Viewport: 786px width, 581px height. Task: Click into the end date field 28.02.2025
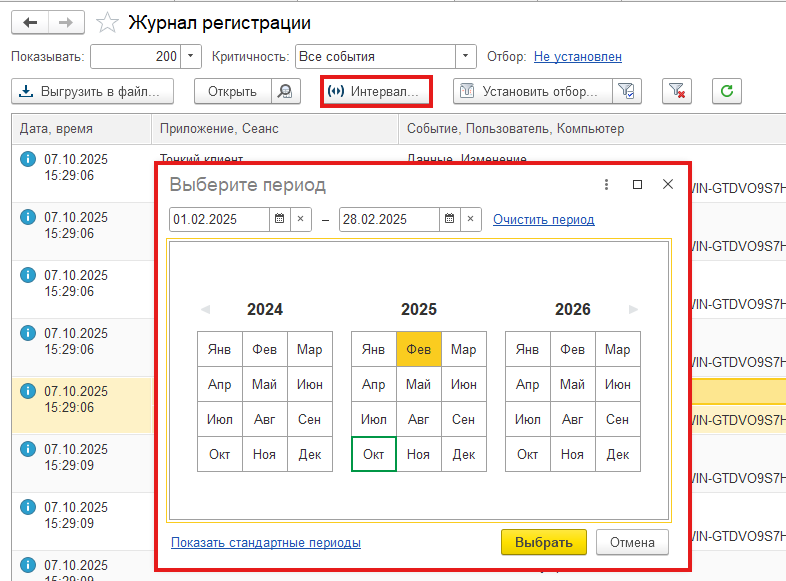(389, 219)
